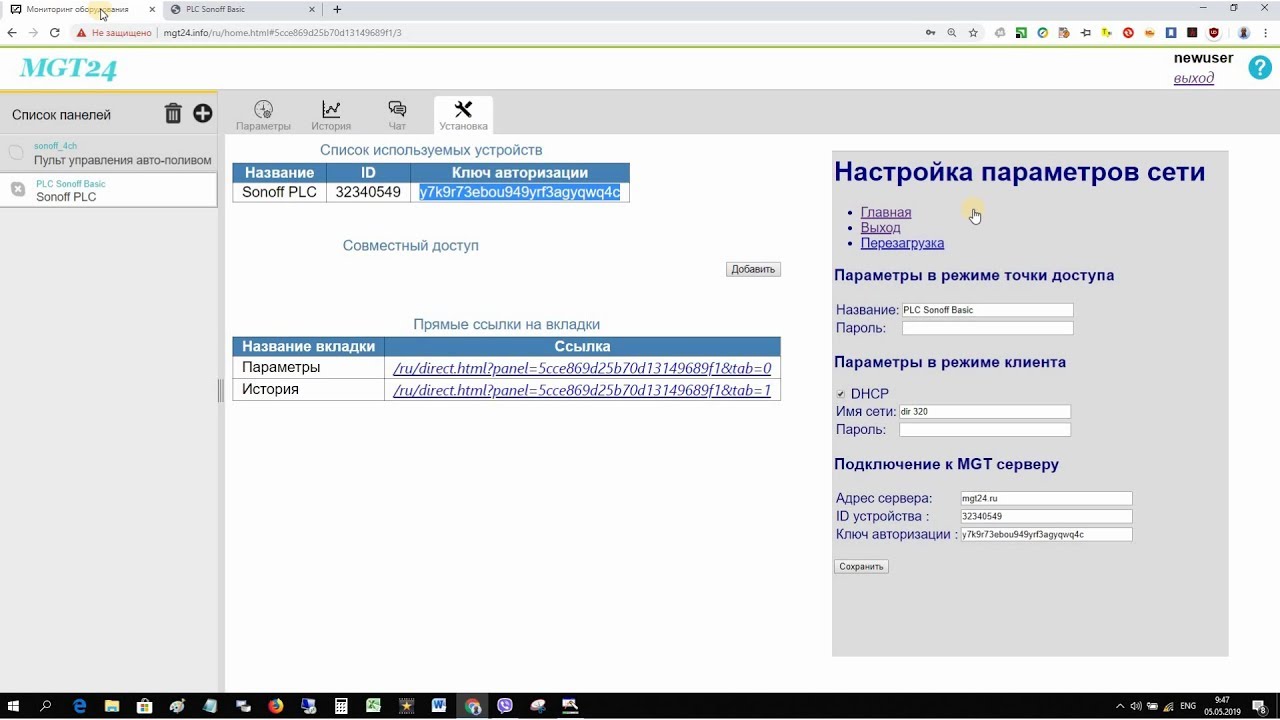This screenshot has height=720, width=1280.
Task: Click the left panel collapse handle
Action: pyautogui.click(x=221, y=391)
